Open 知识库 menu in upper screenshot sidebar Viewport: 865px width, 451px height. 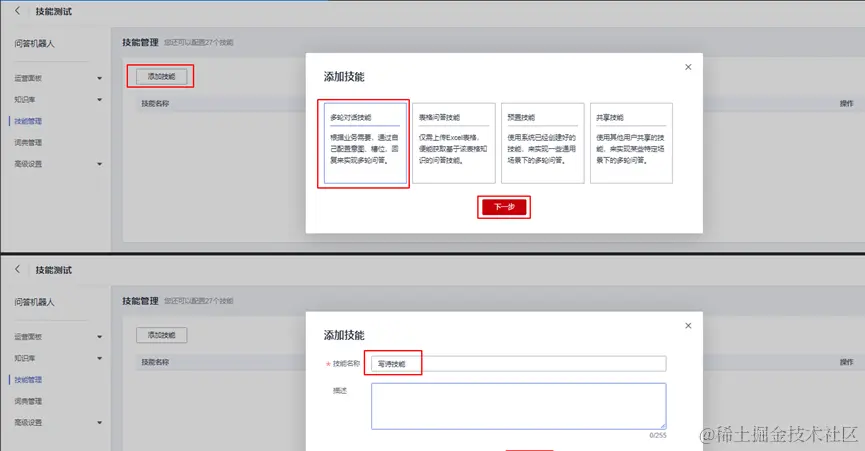coord(25,100)
